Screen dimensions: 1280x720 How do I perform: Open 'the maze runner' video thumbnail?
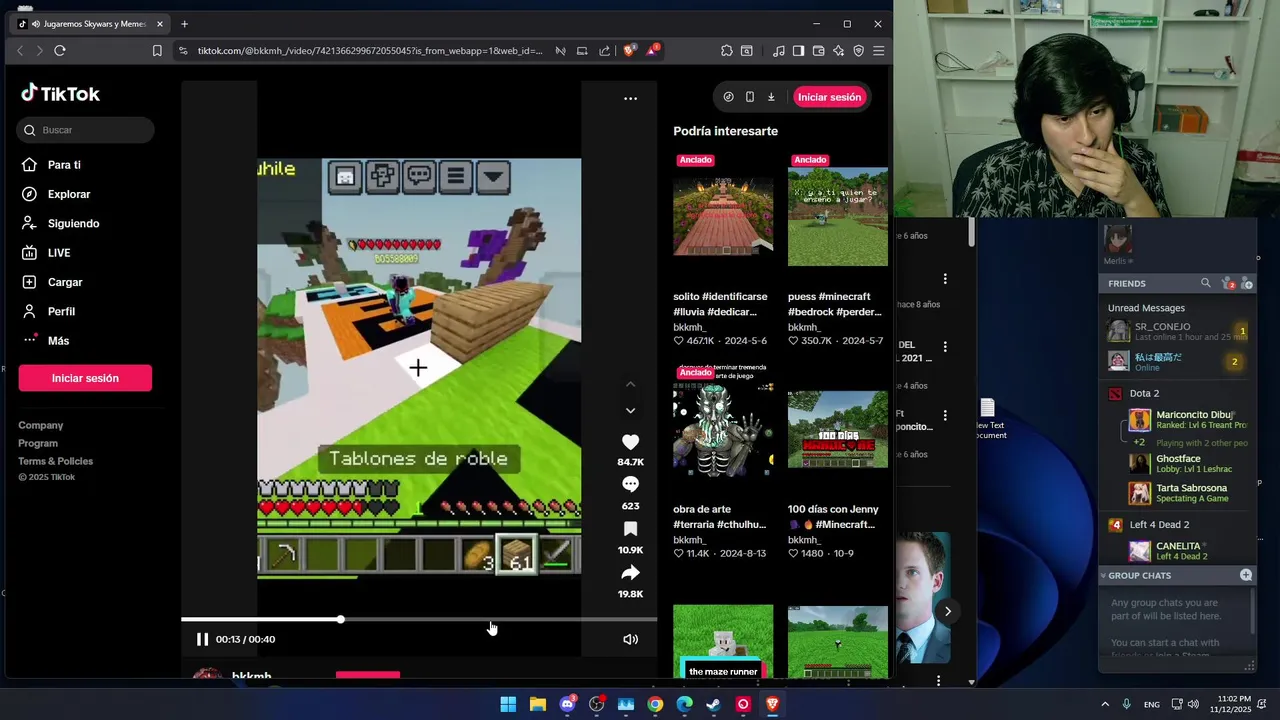click(723, 641)
